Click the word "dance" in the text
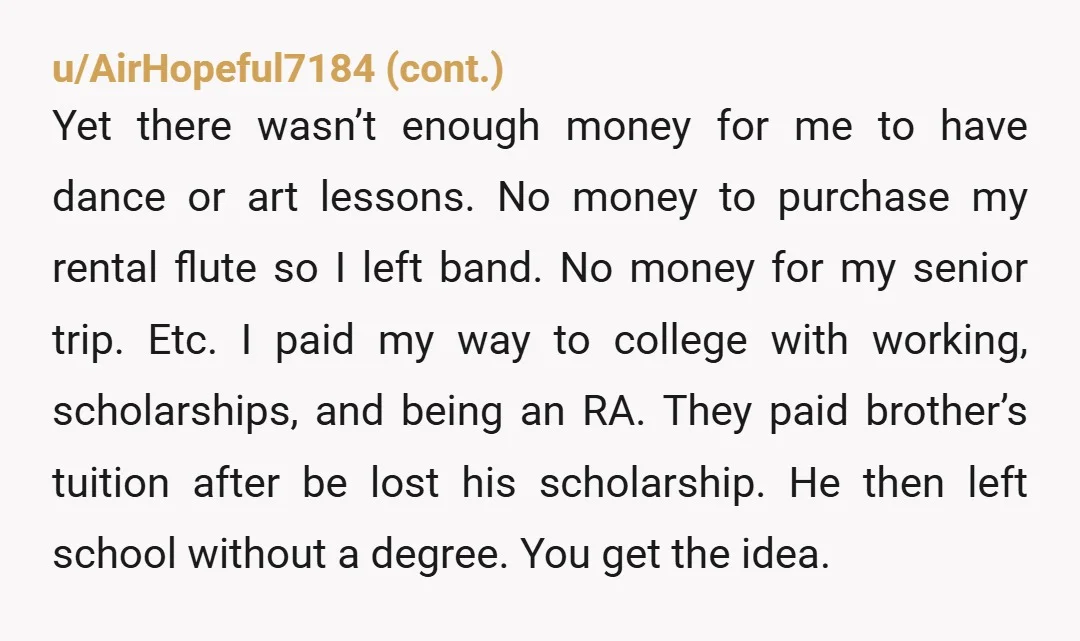This screenshot has height=641, width=1080. [x=109, y=197]
